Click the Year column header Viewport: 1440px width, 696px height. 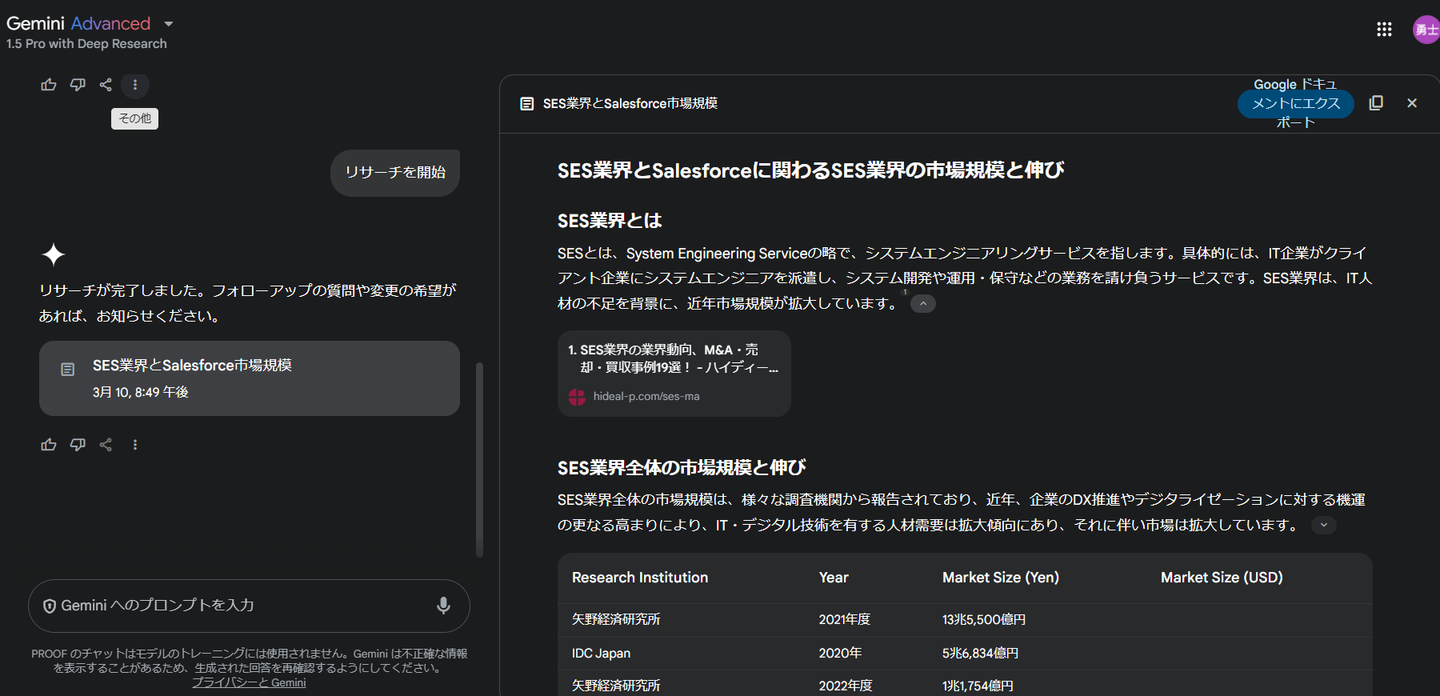(x=833, y=577)
